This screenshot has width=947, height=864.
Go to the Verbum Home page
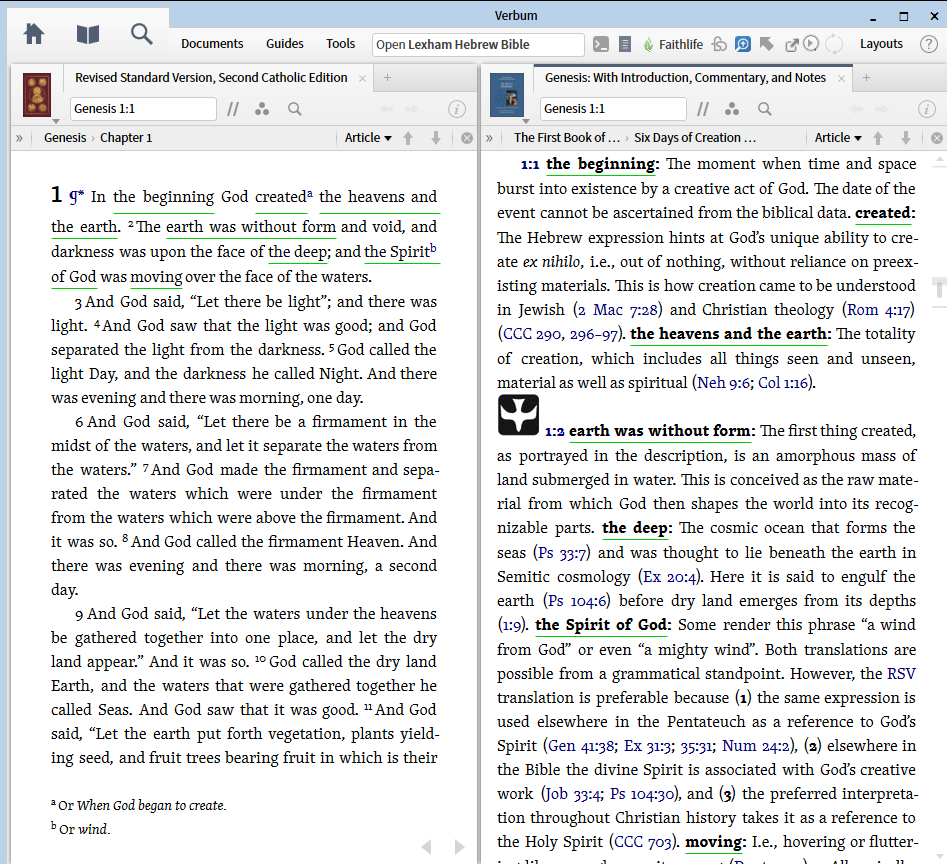[34, 34]
